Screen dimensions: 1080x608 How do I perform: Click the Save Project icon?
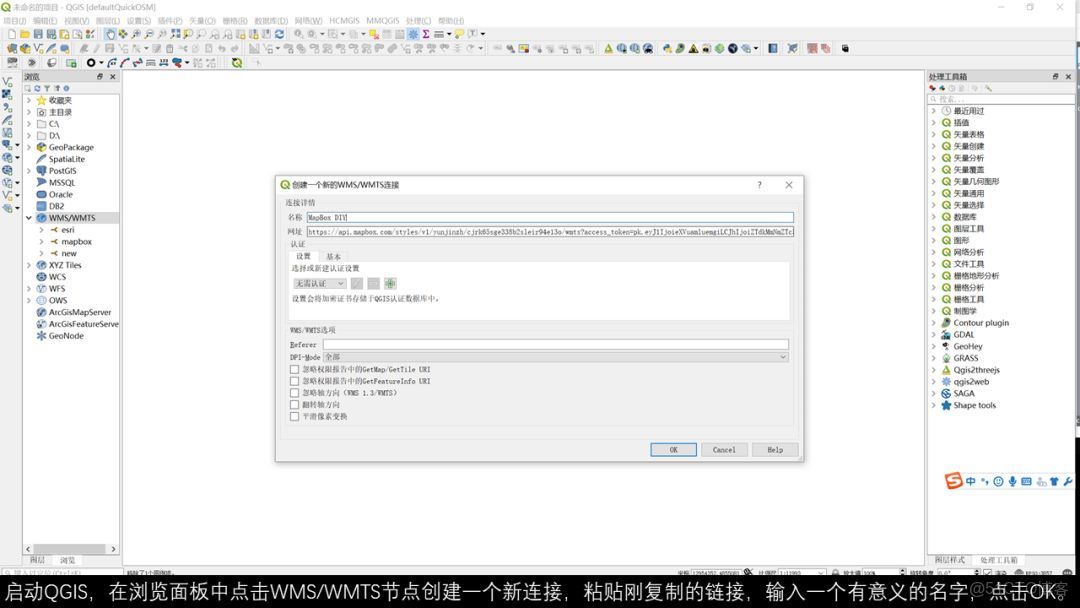pos(37,33)
